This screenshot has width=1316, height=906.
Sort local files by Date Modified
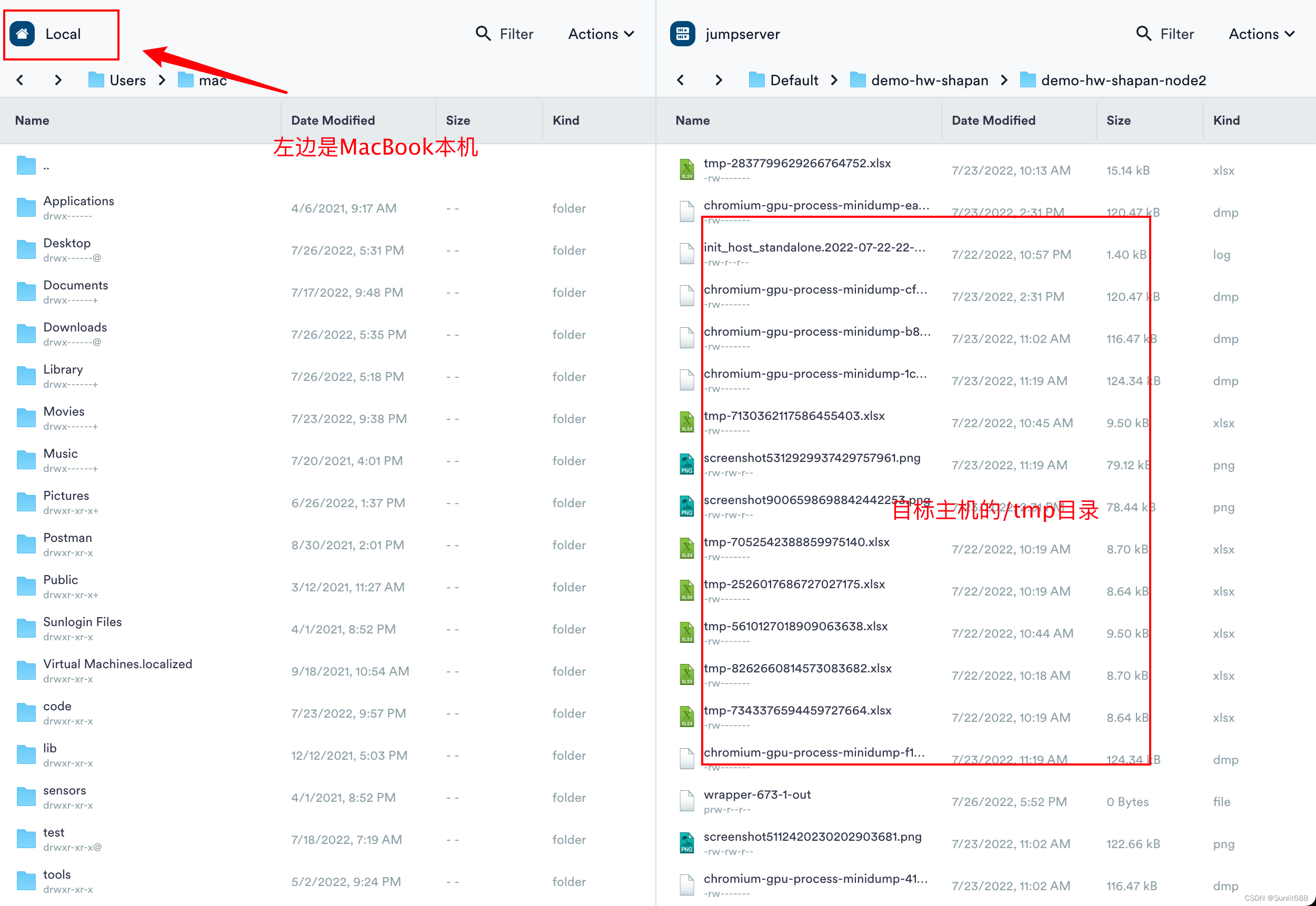[333, 120]
